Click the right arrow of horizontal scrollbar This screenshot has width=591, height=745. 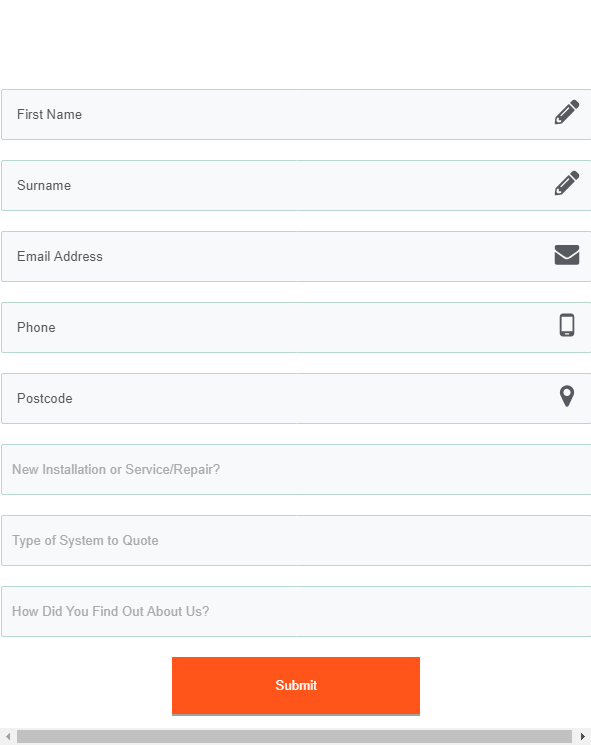582,736
